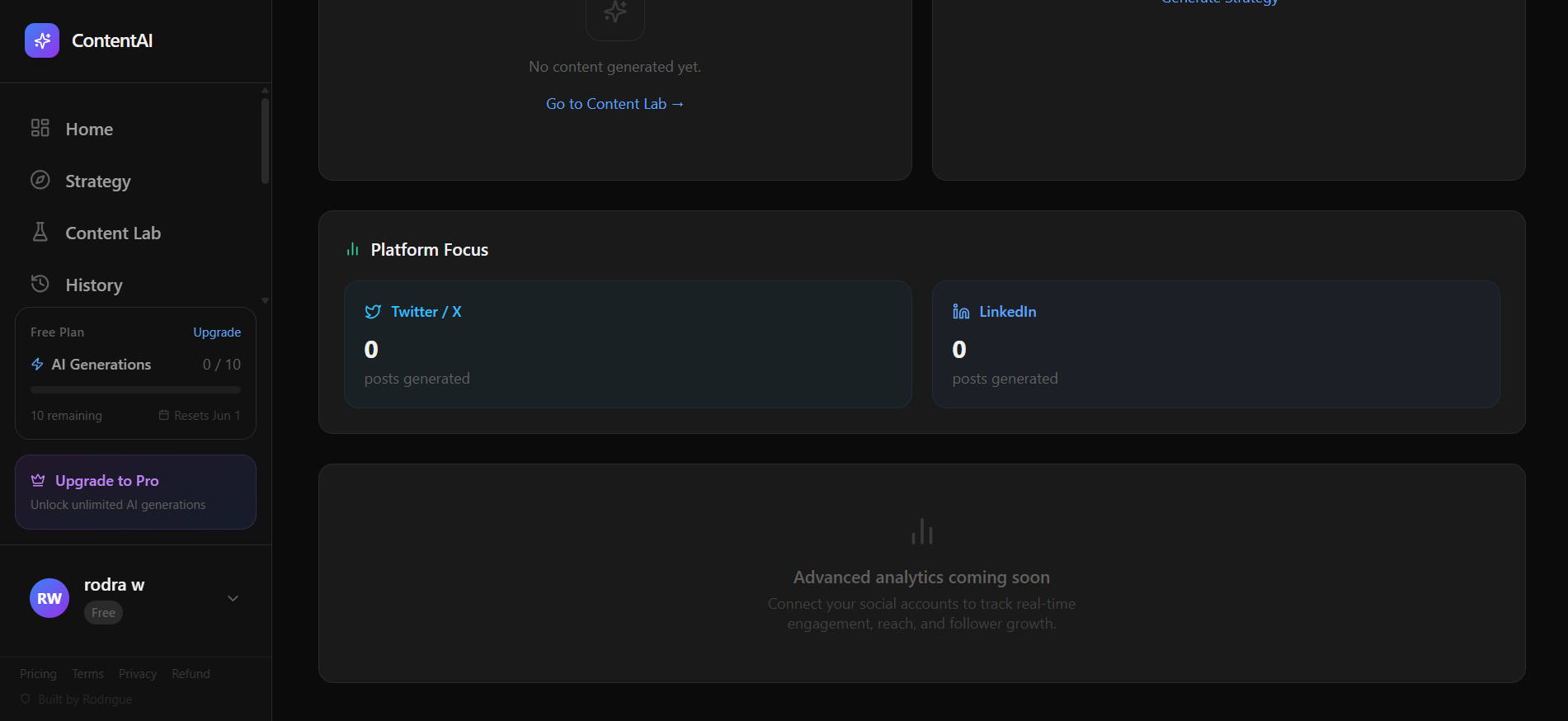Viewport: 1568px width, 721px height.
Task: Click the AI Generations lightning bolt icon
Action: [37, 364]
